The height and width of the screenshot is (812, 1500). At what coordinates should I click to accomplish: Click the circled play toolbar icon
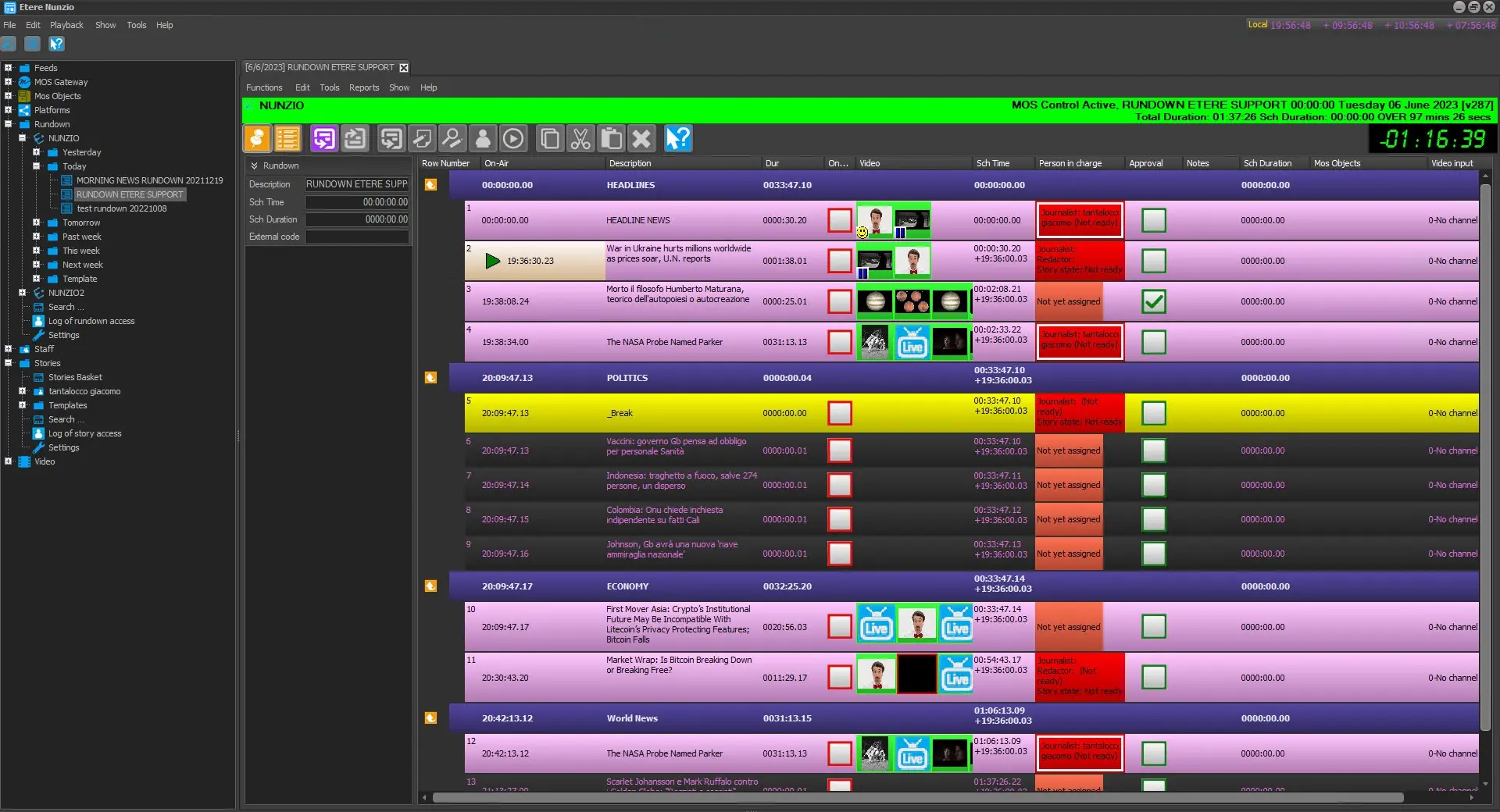tap(513, 139)
